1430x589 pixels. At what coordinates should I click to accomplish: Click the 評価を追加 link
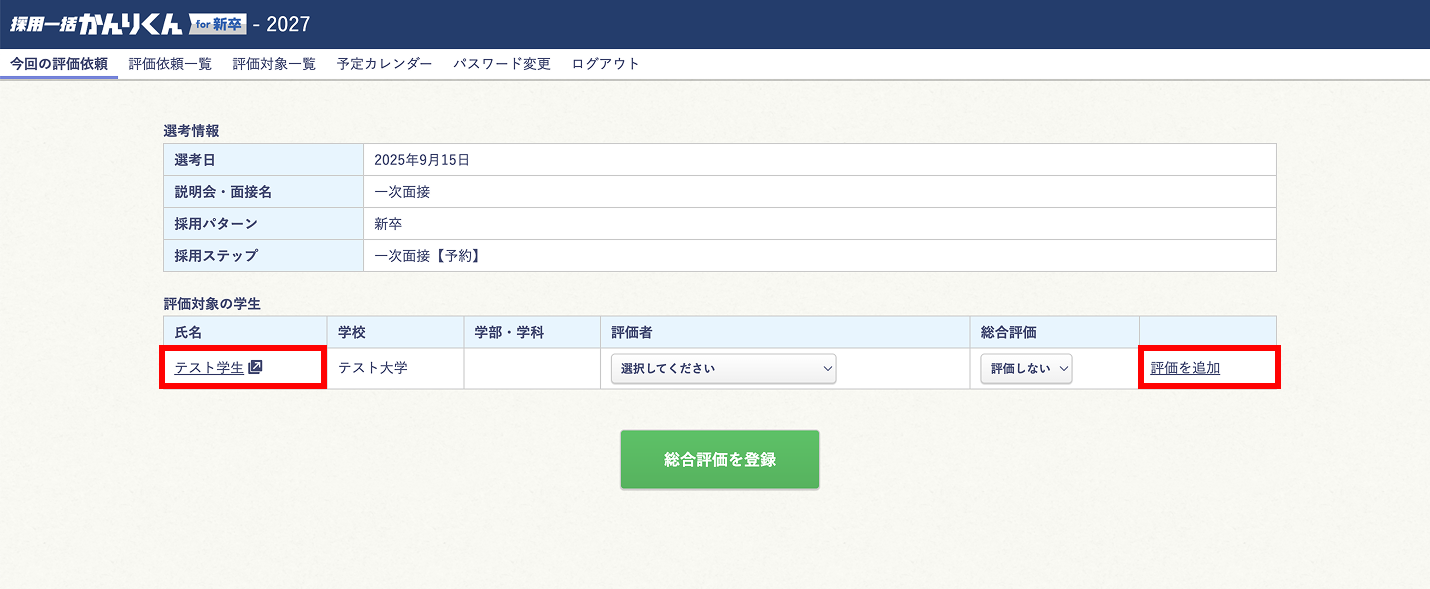click(x=1185, y=367)
